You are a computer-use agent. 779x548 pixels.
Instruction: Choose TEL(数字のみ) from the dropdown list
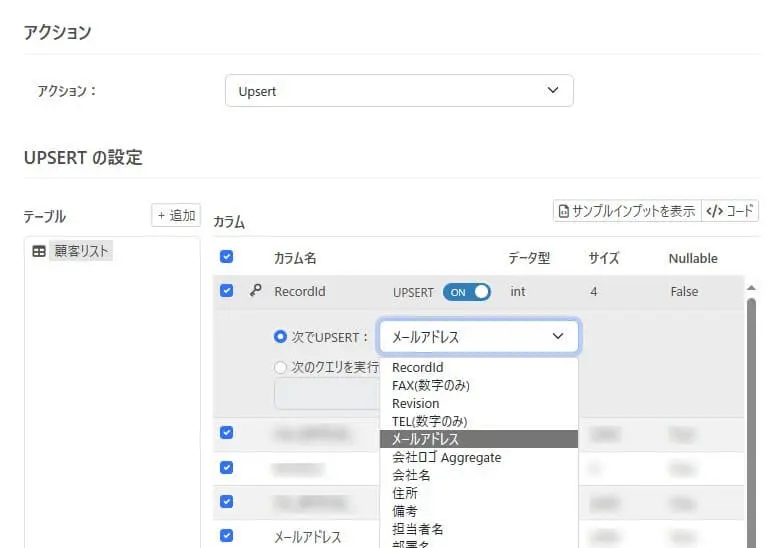click(x=479, y=421)
